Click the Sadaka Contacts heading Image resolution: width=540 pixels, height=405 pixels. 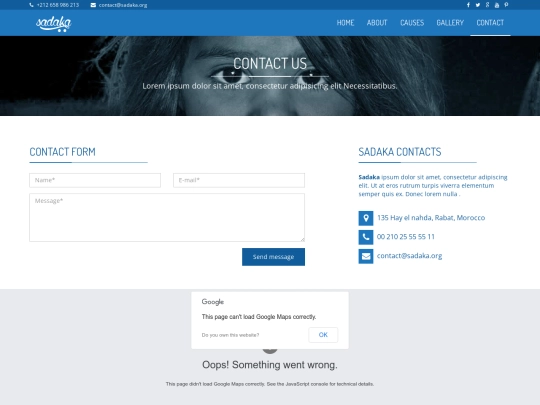coord(400,152)
